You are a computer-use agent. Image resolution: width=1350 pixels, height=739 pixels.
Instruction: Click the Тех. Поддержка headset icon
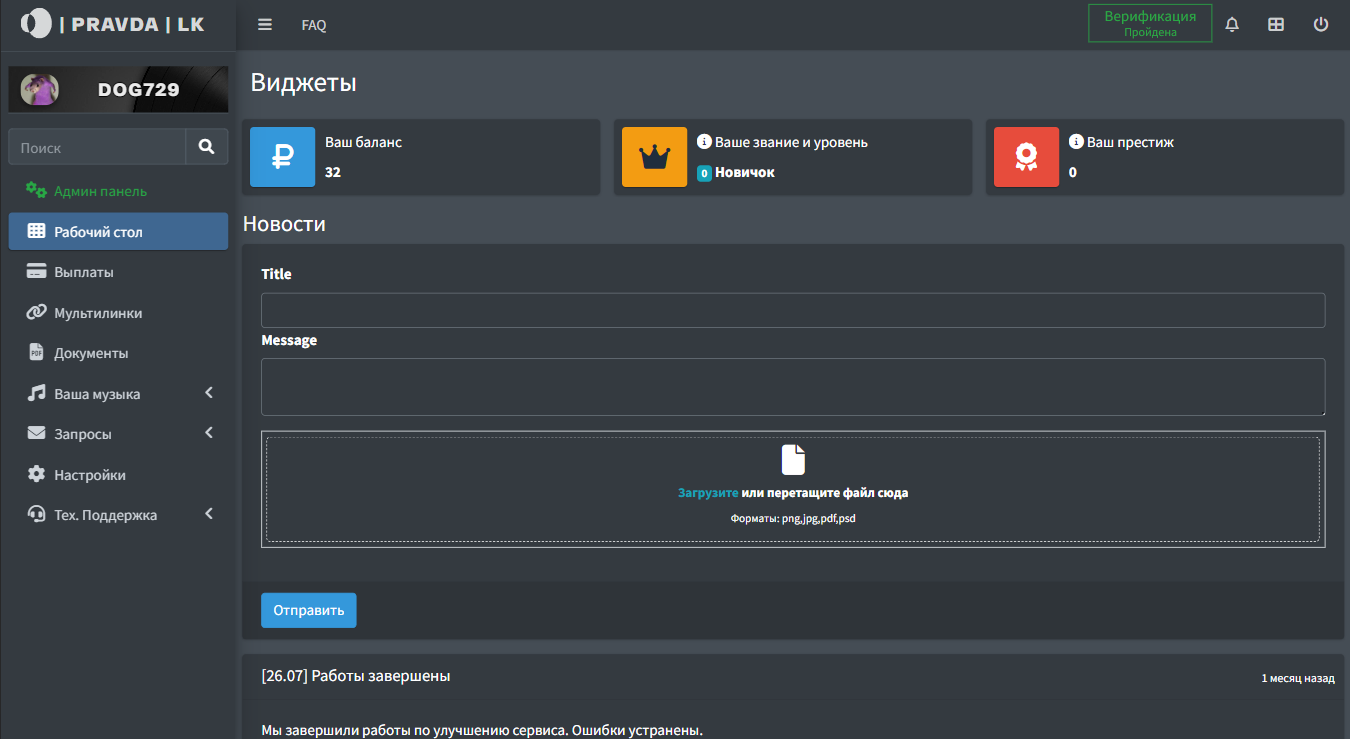tap(36, 514)
